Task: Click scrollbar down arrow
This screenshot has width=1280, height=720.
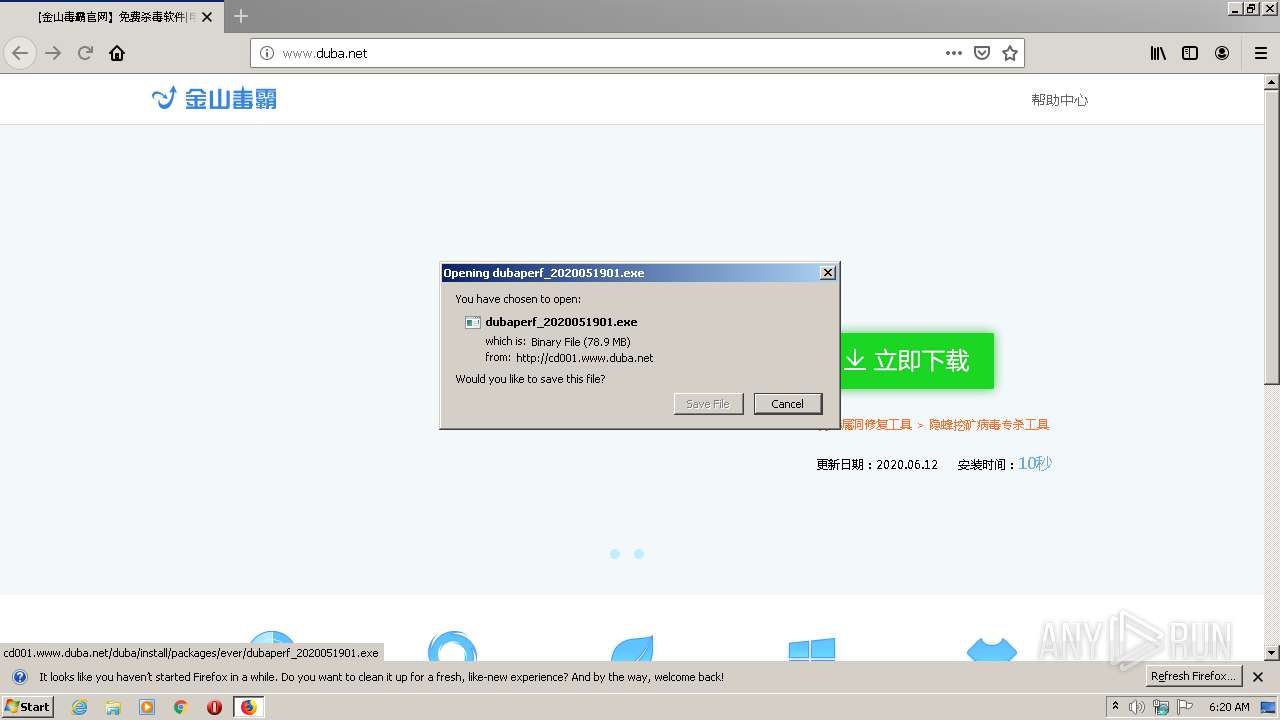Action: [1272, 653]
